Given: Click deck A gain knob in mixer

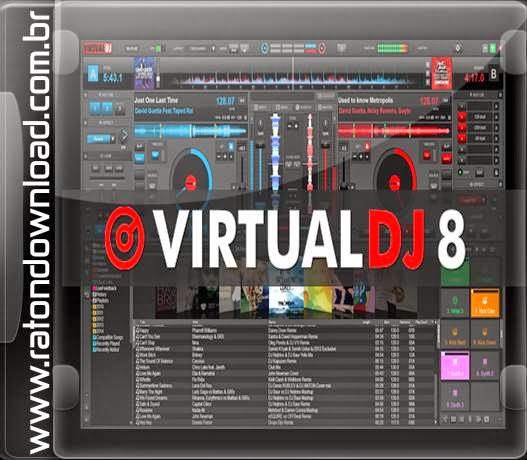Looking at the screenshot, I should point(260,124).
